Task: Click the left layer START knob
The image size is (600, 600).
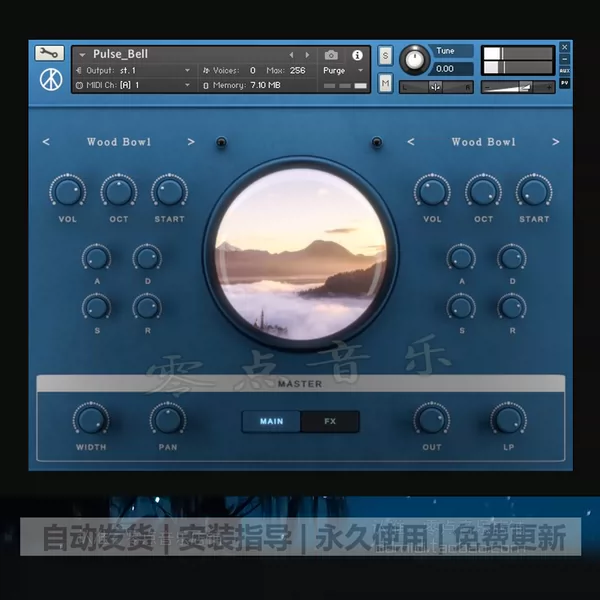Action: (169, 191)
